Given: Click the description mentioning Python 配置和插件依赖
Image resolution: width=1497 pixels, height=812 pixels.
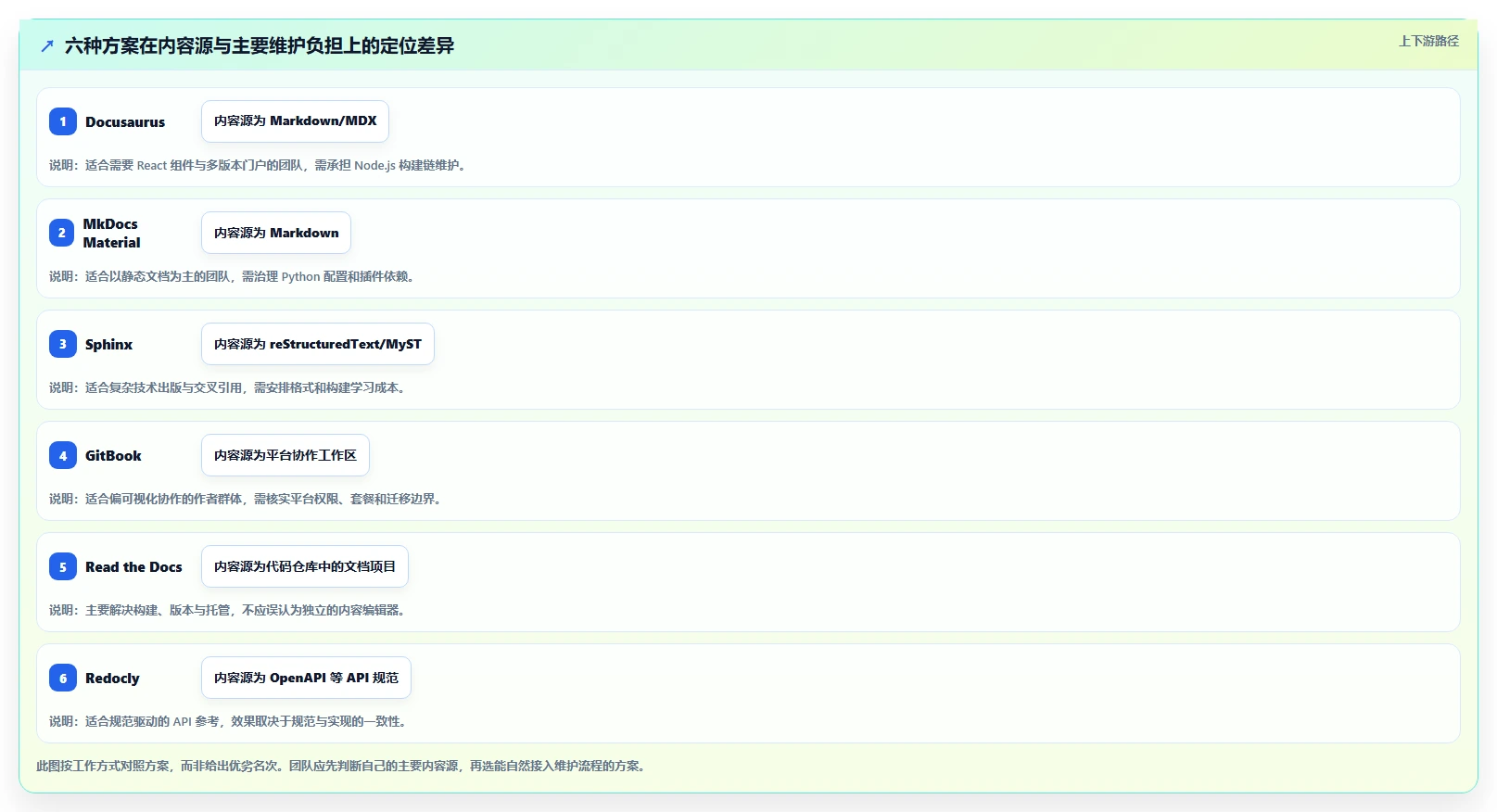Looking at the screenshot, I should tap(234, 276).
